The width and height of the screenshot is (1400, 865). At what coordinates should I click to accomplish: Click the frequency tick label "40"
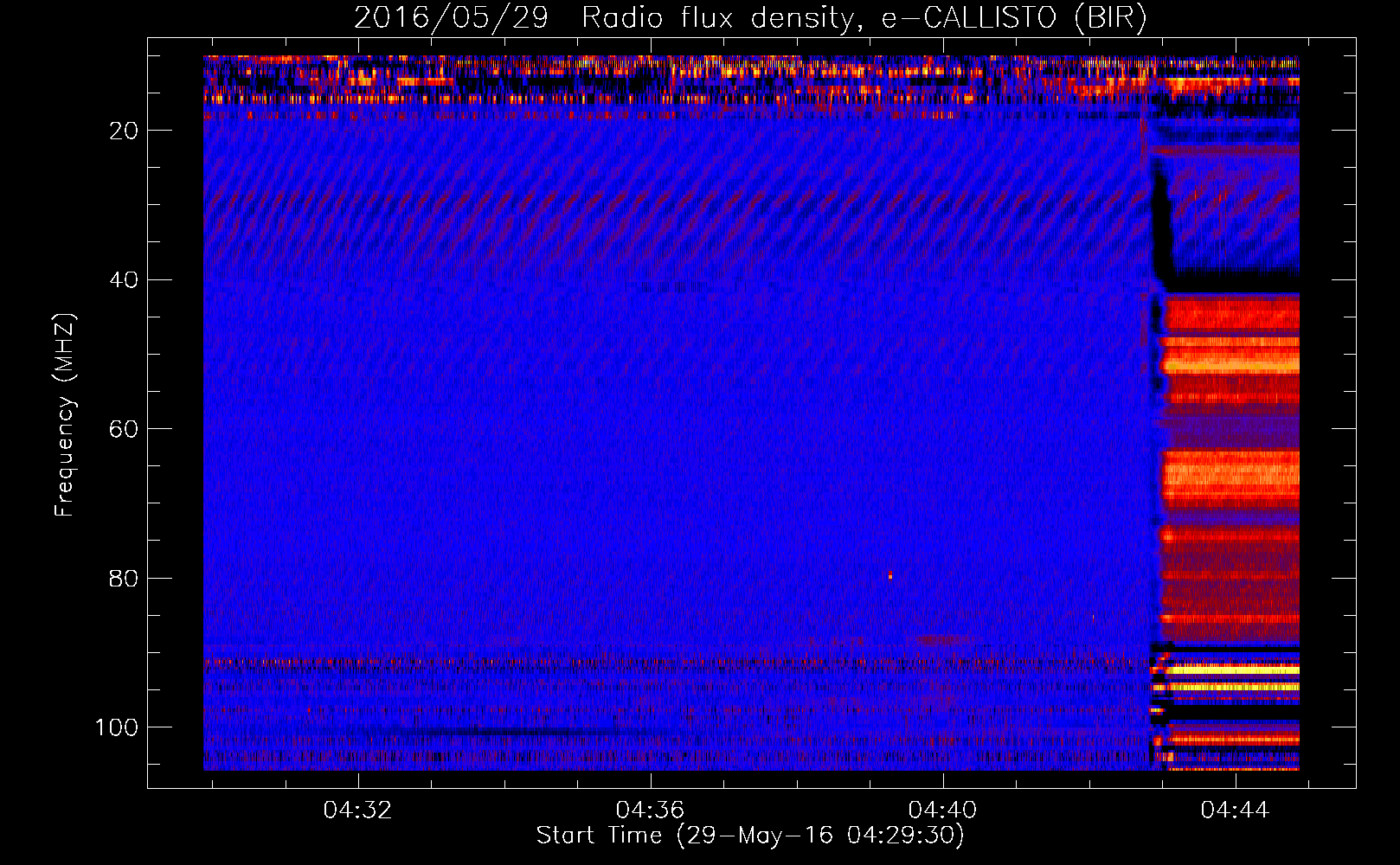click(125, 280)
